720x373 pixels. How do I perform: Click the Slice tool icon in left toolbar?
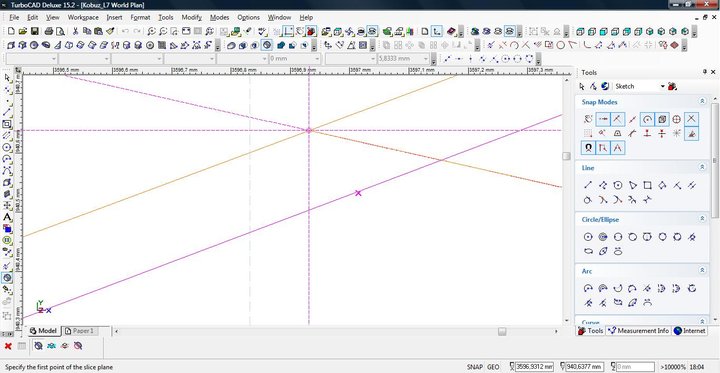(7, 278)
